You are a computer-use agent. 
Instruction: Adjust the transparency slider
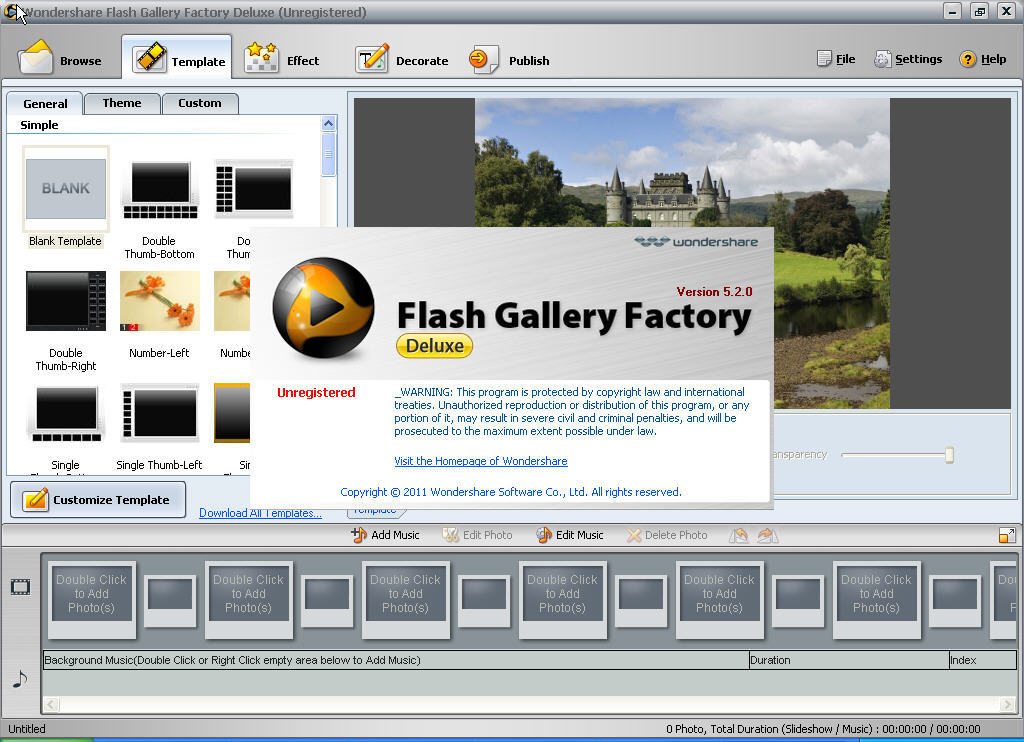948,455
